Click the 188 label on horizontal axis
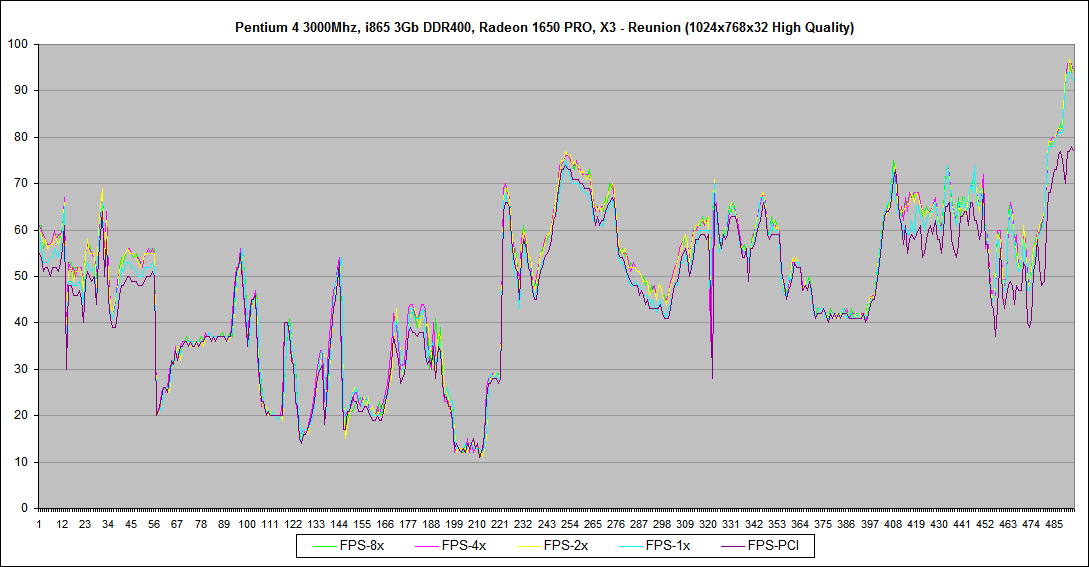 pyautogui.click(x=431, y=525)
